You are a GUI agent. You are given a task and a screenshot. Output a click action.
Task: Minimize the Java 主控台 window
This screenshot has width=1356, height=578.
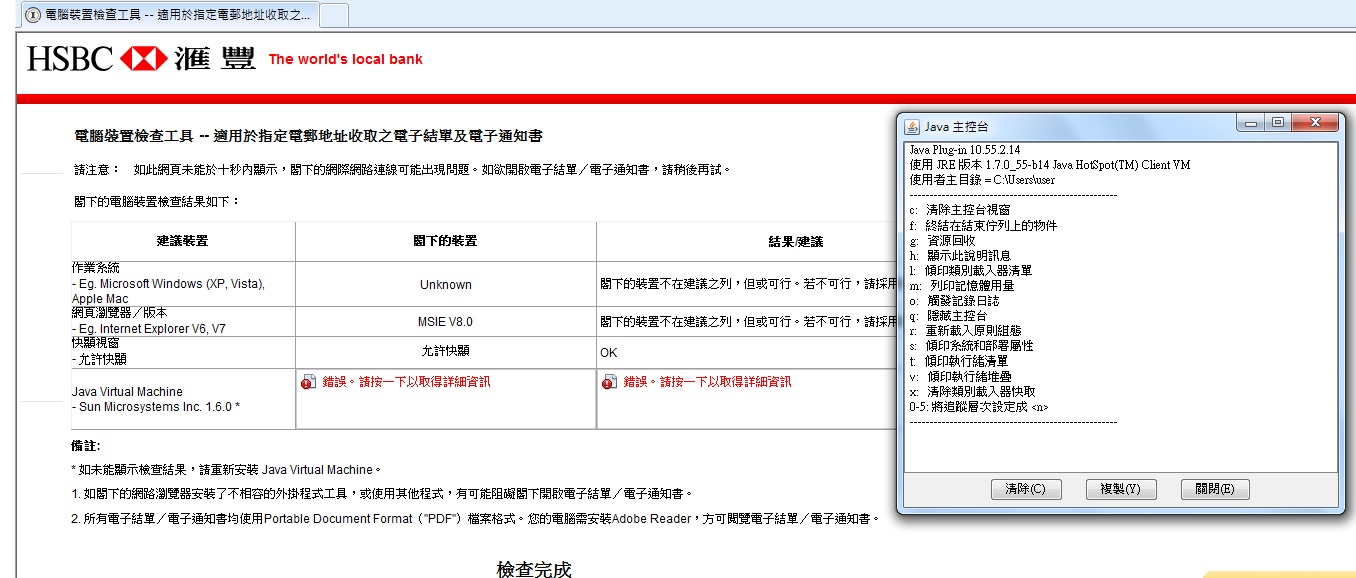[x=1251, y=123]
